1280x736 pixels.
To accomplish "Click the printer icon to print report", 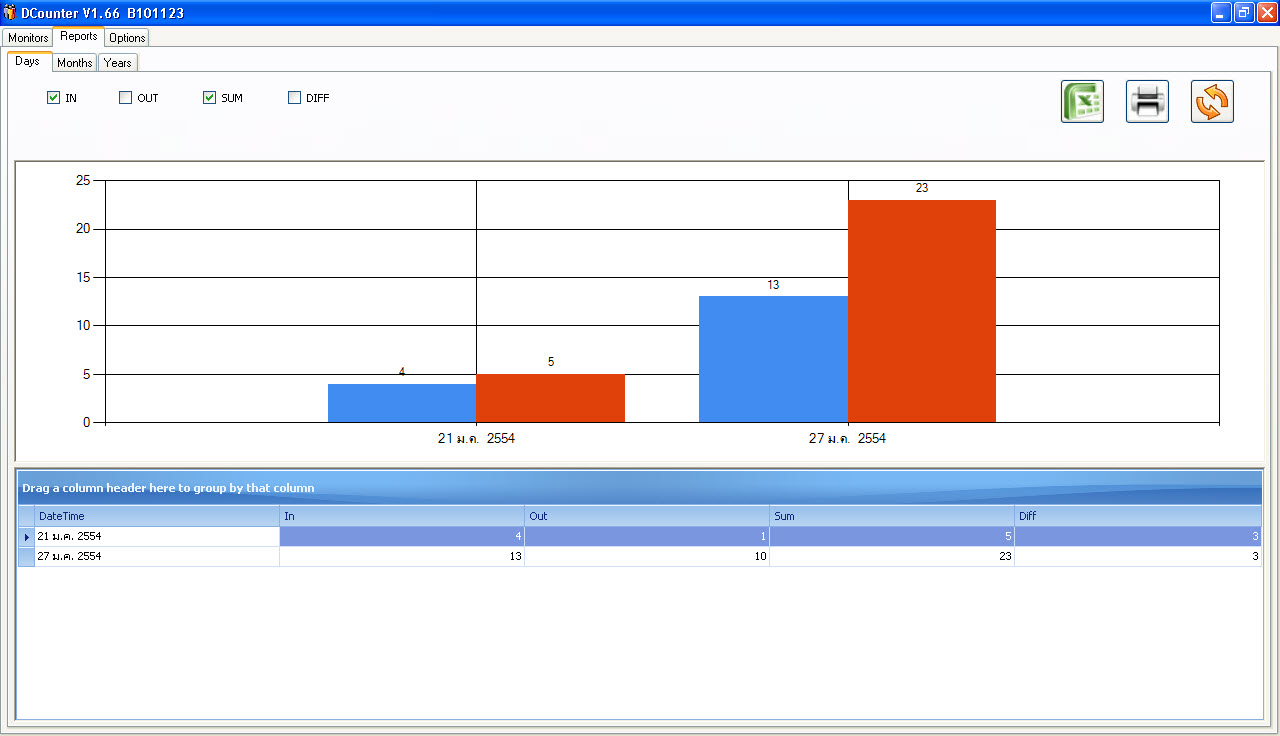I will coord(1147,102).
